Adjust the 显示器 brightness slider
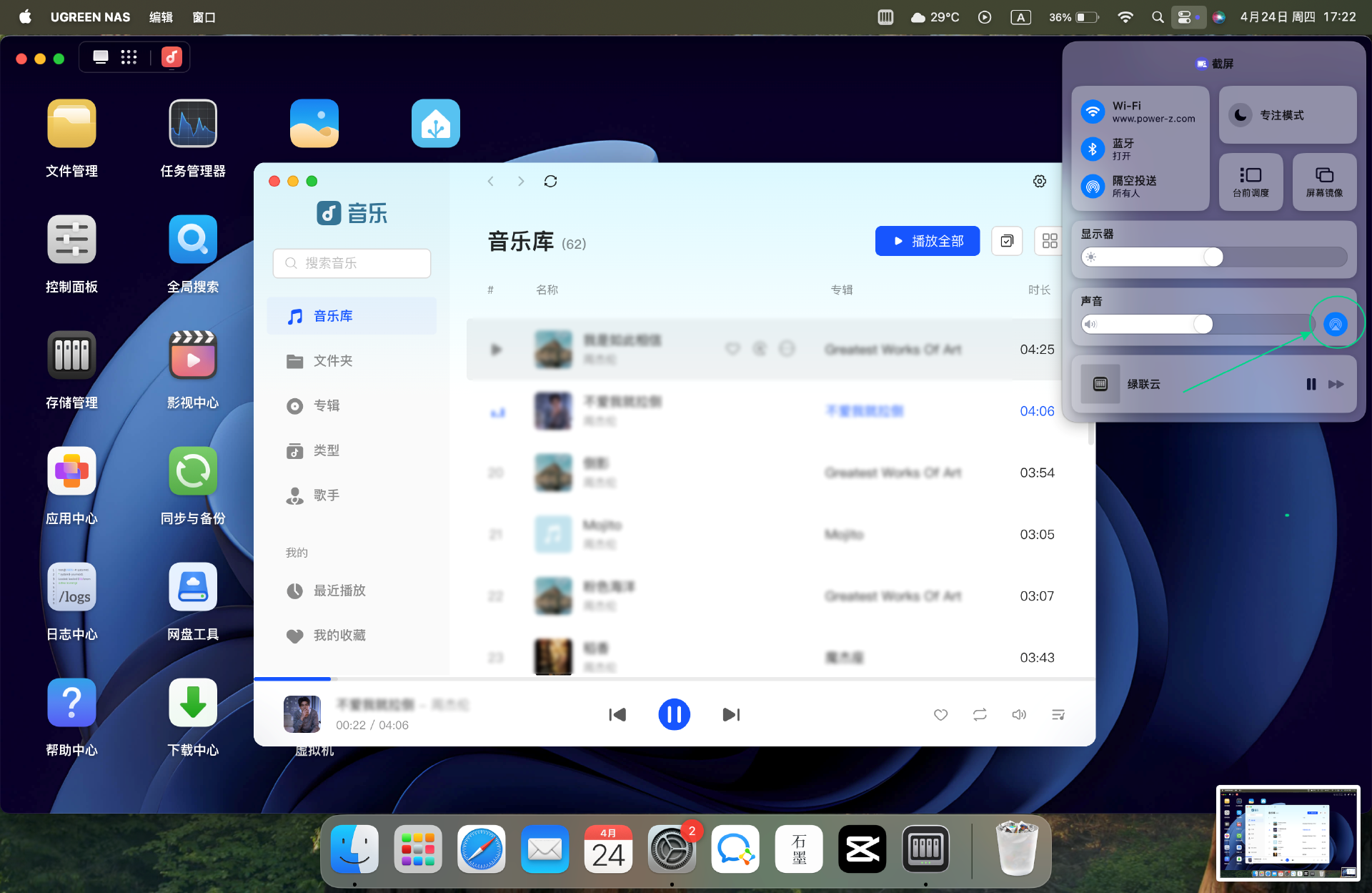The image size is (1372, 893). tap(1214, 257)
